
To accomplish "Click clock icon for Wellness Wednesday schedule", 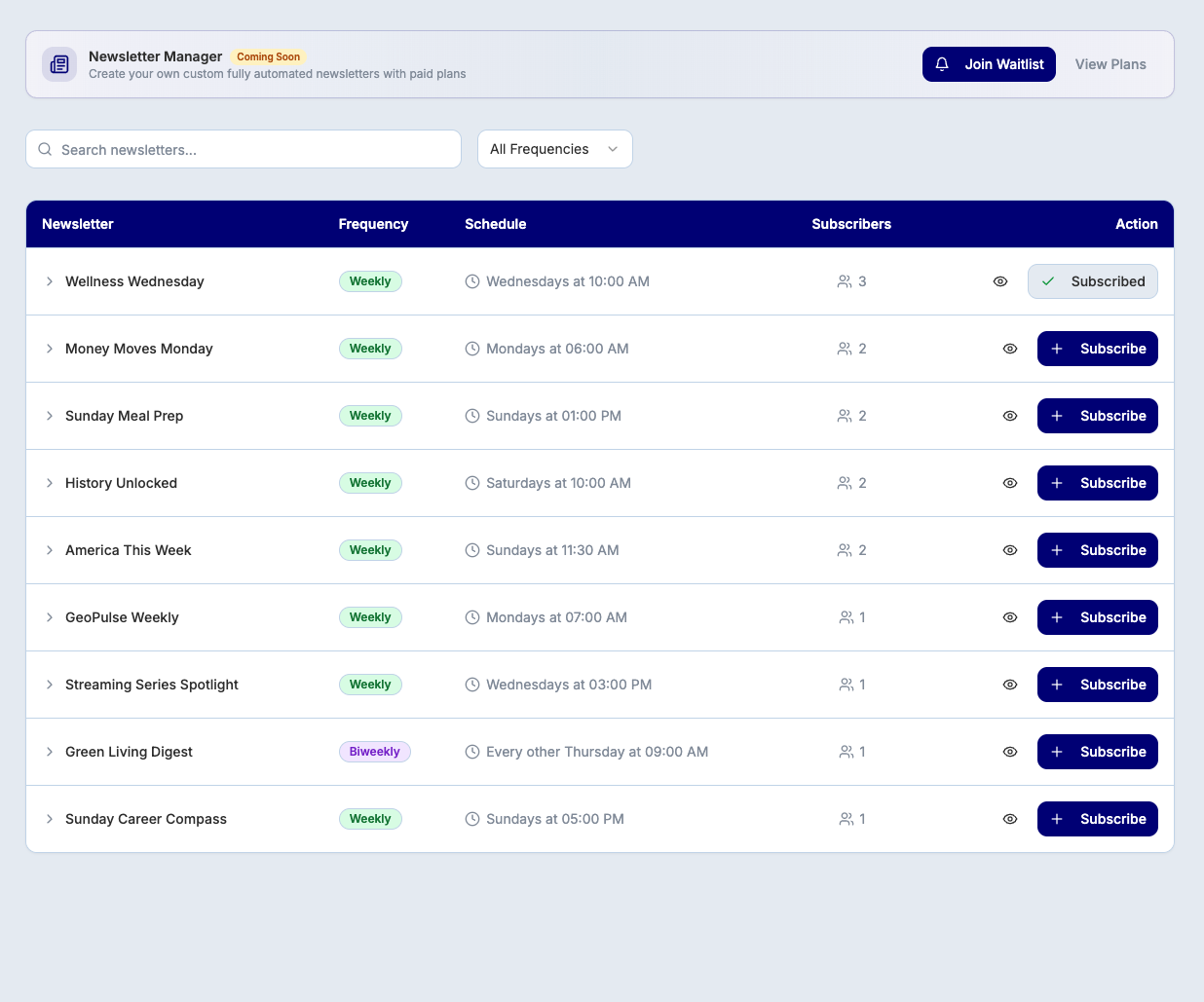I will tap(472, 281).
